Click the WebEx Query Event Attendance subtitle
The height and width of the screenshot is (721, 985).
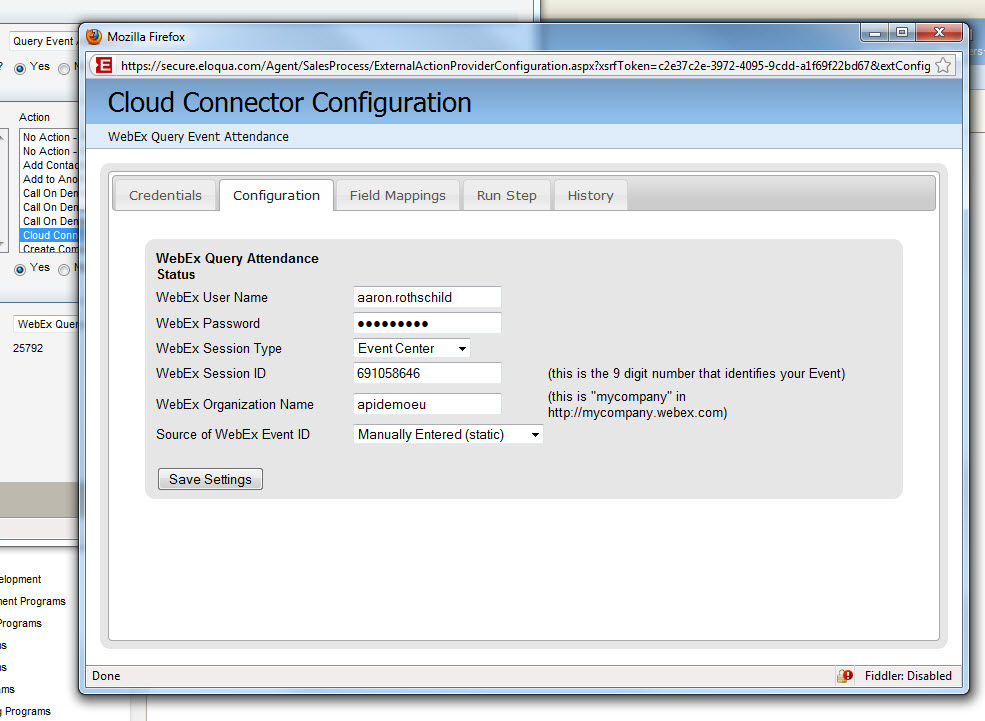[x=198, y=136]
